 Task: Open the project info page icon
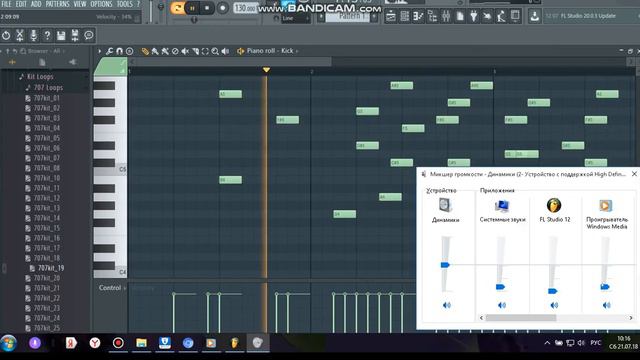click(460, 16)
